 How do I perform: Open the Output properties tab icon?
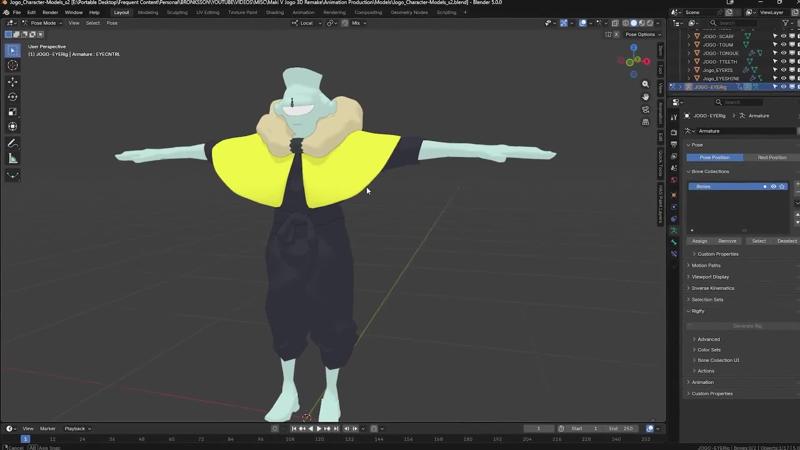(x=674, y=144)
